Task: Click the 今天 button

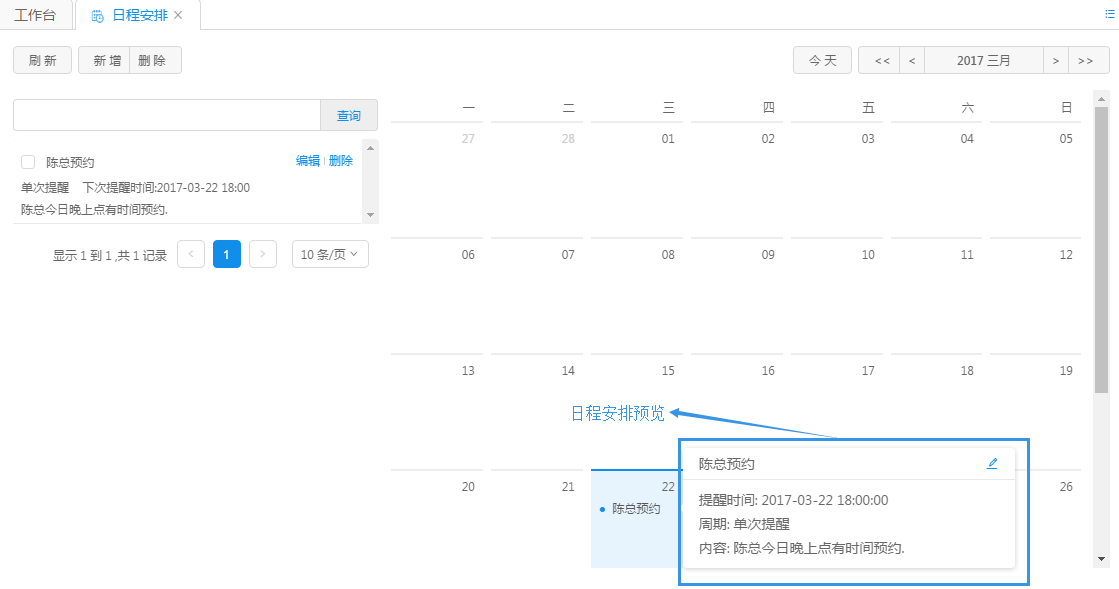Action: point(822,60)
